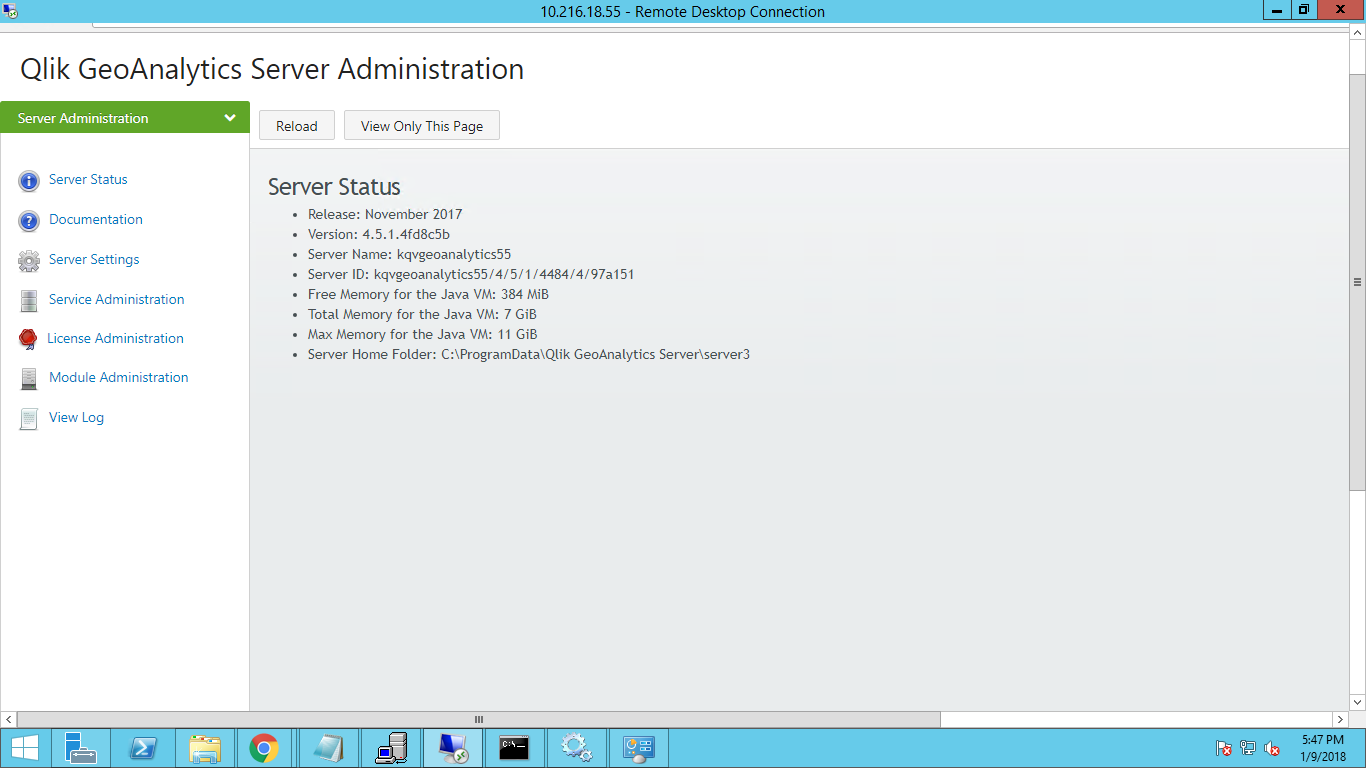
Task: Click the 'Server Home Folder' path line
Action: coord(529,354)
